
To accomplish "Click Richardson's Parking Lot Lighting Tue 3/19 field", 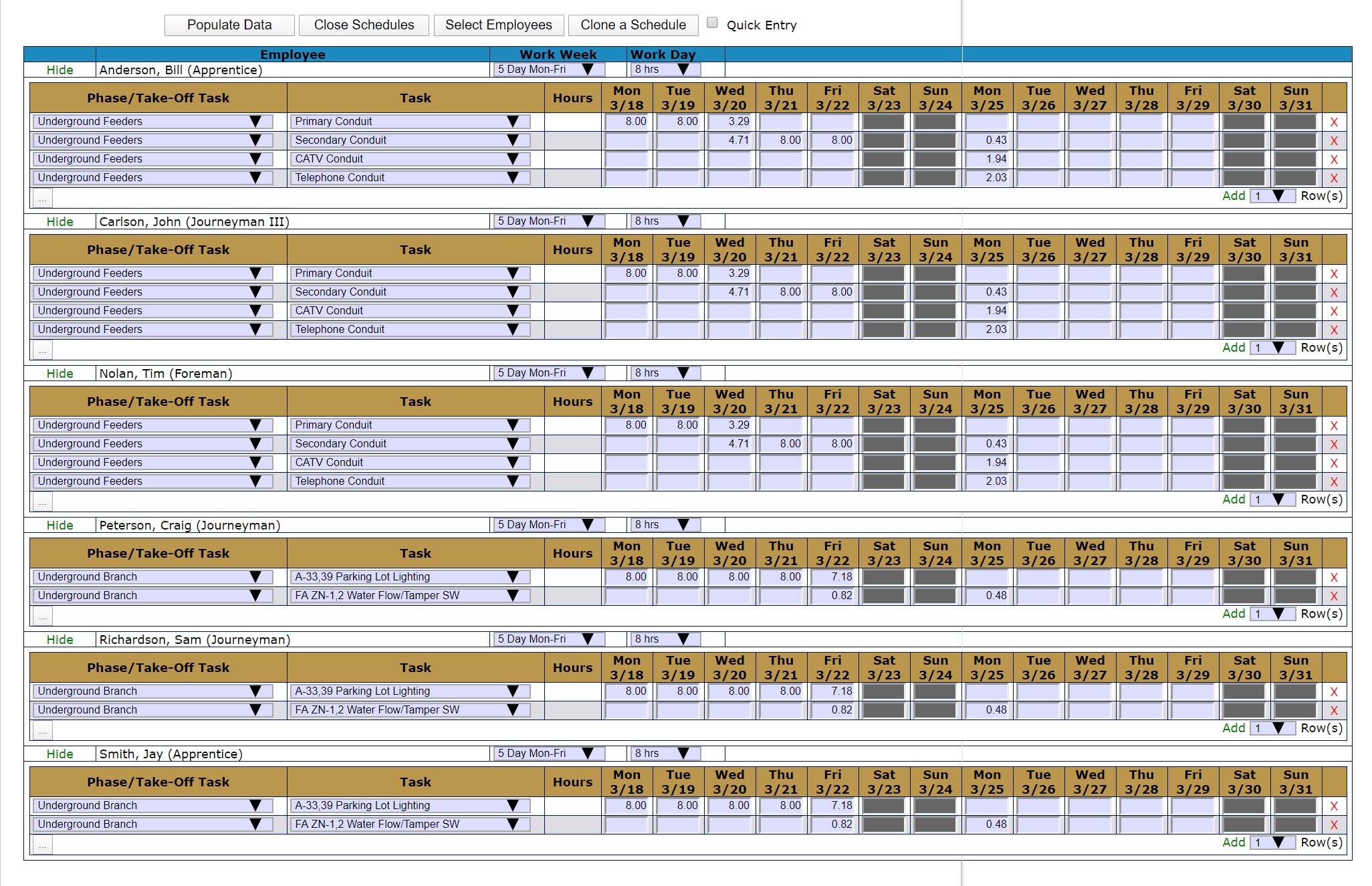I will click(x=678, y=691).
